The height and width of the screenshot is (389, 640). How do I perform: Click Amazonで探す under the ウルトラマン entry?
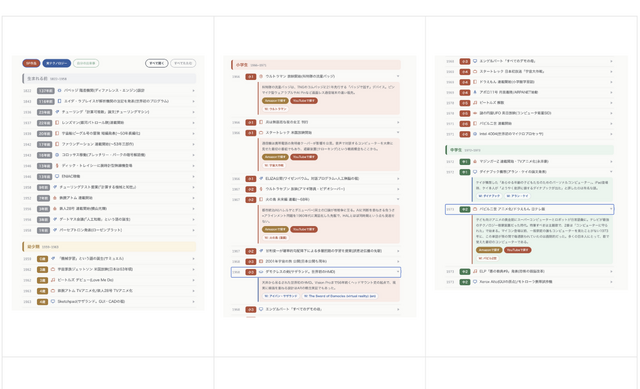pos(275,101)
